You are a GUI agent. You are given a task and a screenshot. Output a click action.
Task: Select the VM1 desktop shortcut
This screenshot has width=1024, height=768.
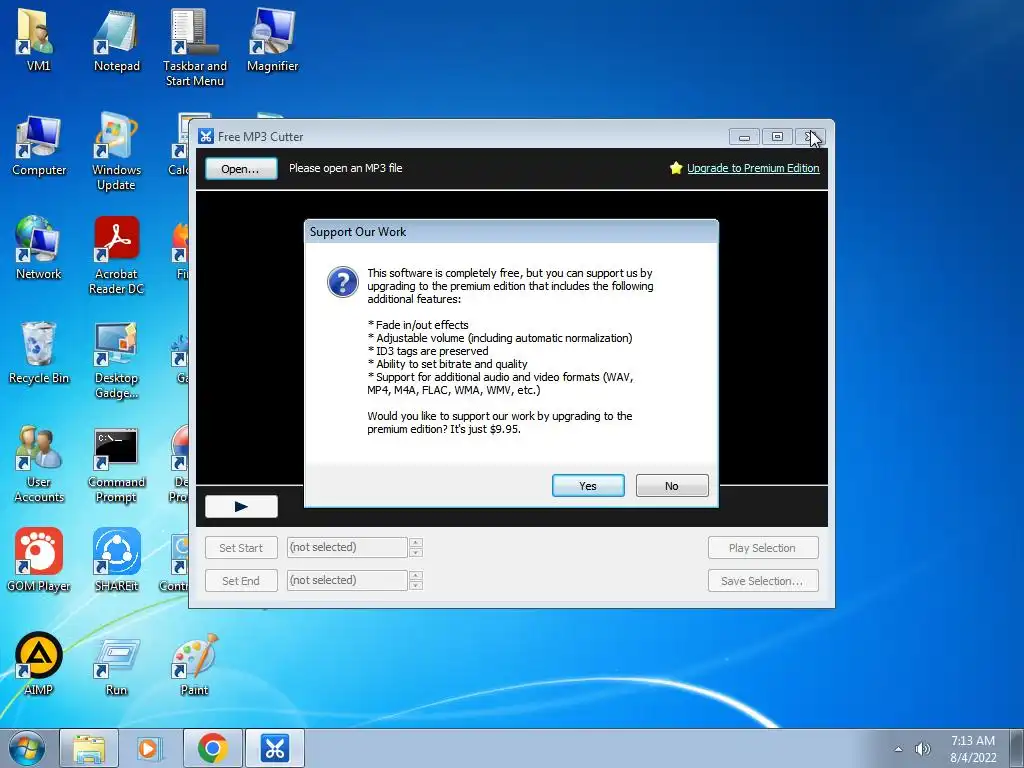pyautogui.click(x=38, y=39)
